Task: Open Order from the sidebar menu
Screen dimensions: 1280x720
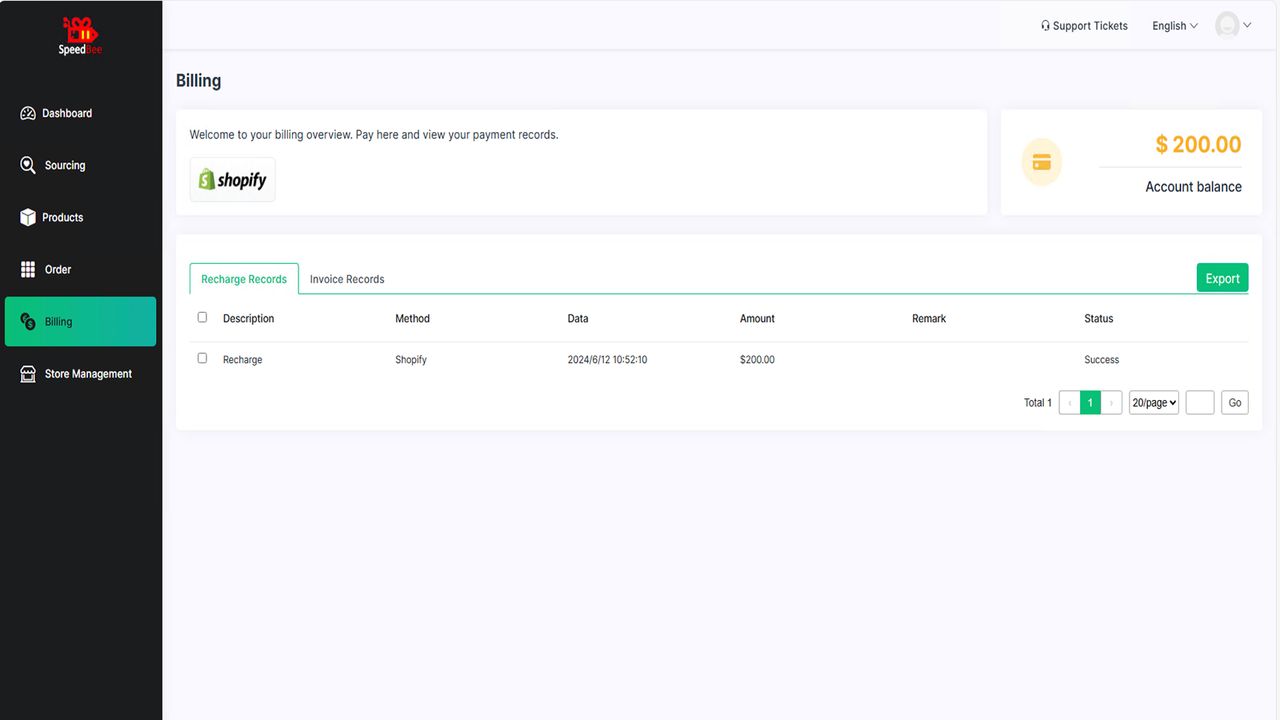Action: [x=80, y=269]
